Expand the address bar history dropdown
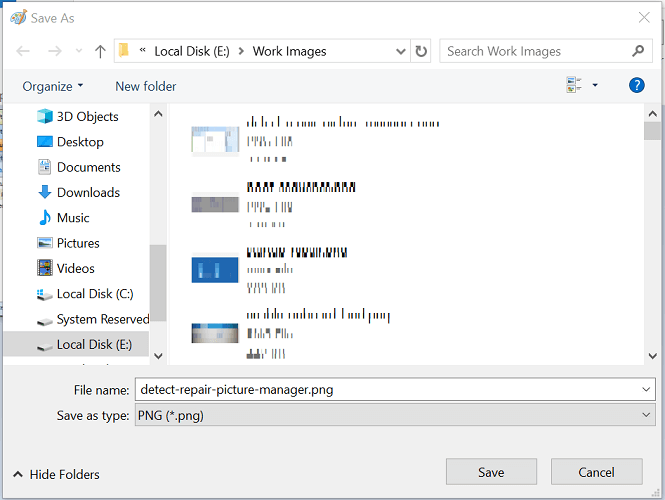665x500 pixels. point(400,51)
